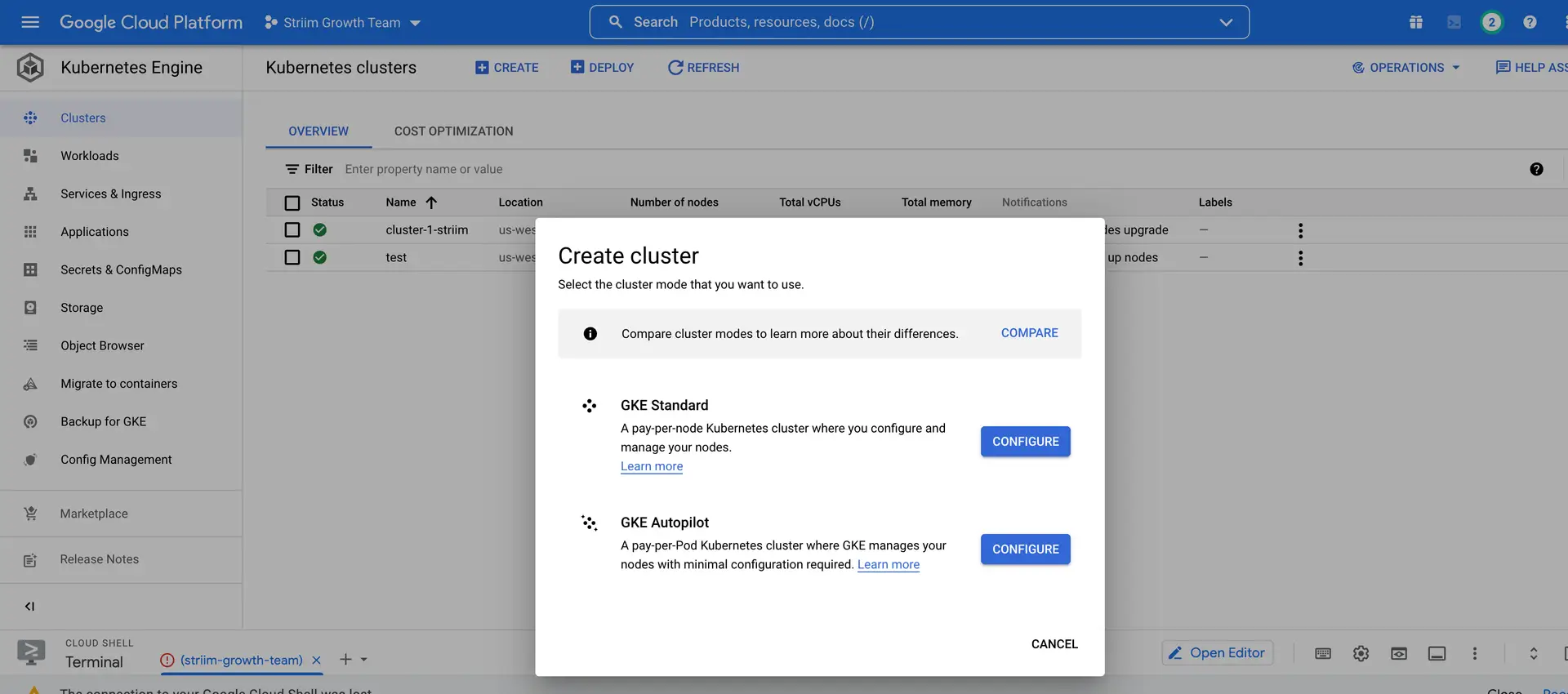Screen dimensions: 1568x694
Task: Open the more actions menu for cluster-1-striim
Action: pos(1300,230)
